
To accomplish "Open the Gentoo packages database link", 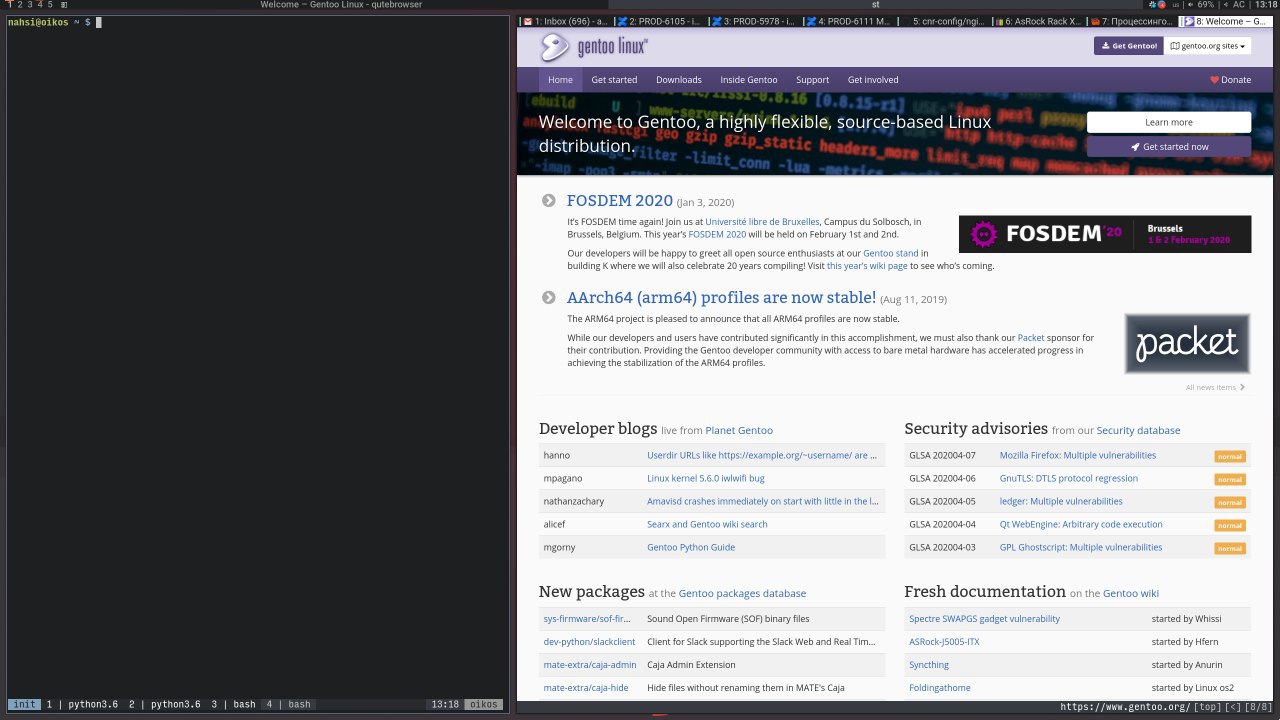I will click(742, 594).
